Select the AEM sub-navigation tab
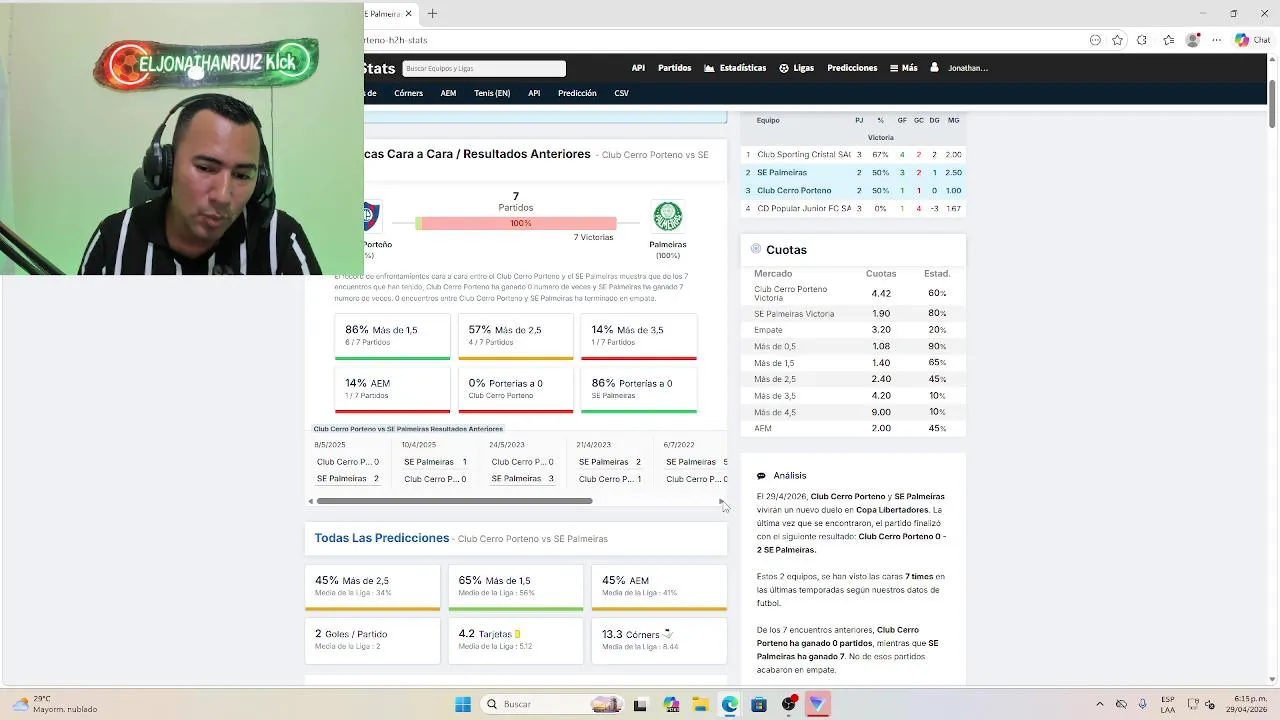 [x=448, y=93]
